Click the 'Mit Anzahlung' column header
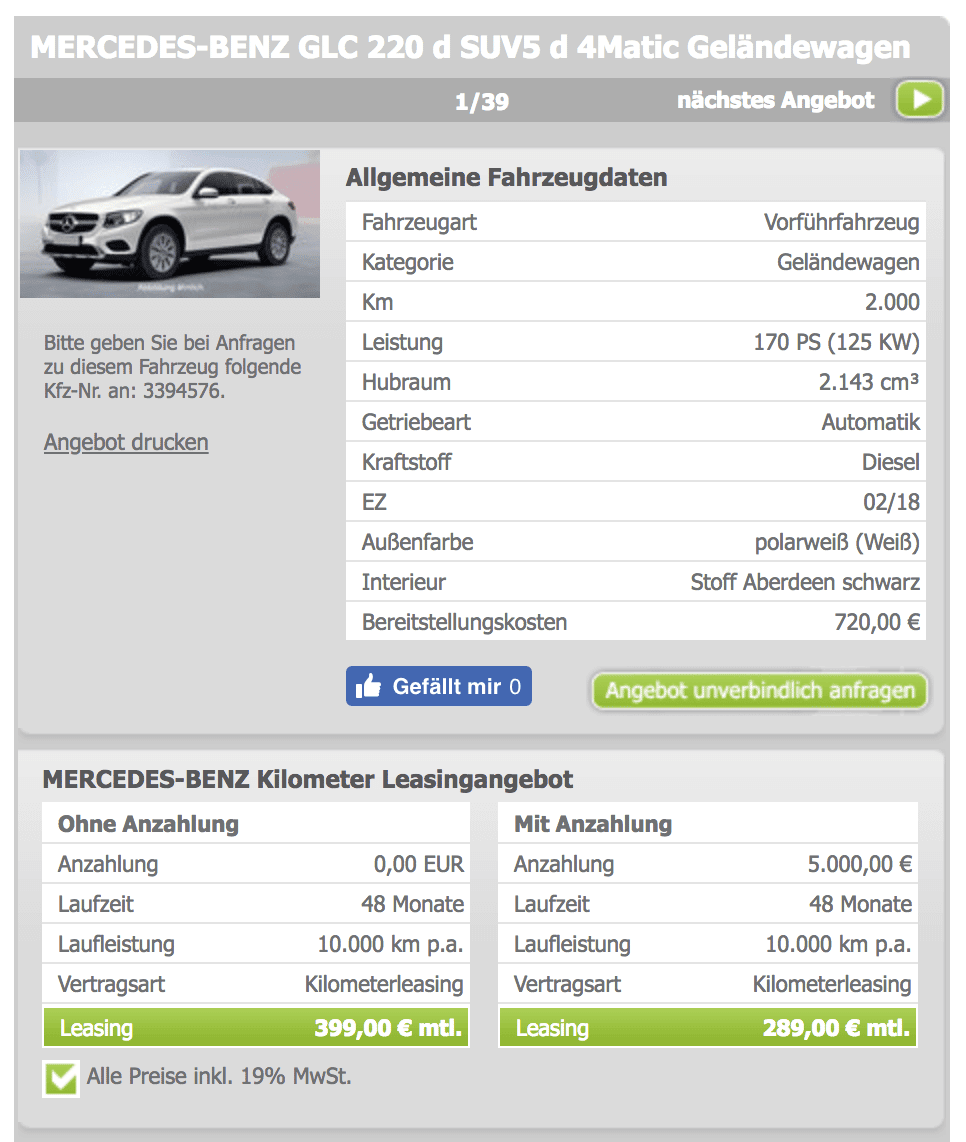Screen dimensions: 966x1142 (x=593, y=824)
